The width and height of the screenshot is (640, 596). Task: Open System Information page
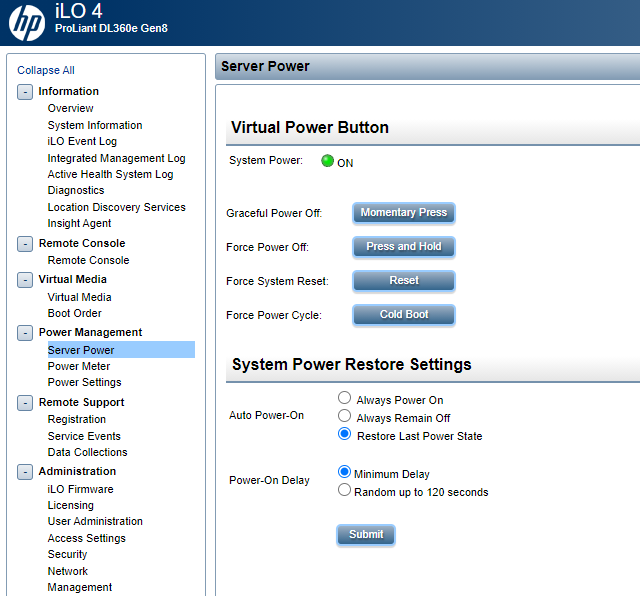click(95, 125)
